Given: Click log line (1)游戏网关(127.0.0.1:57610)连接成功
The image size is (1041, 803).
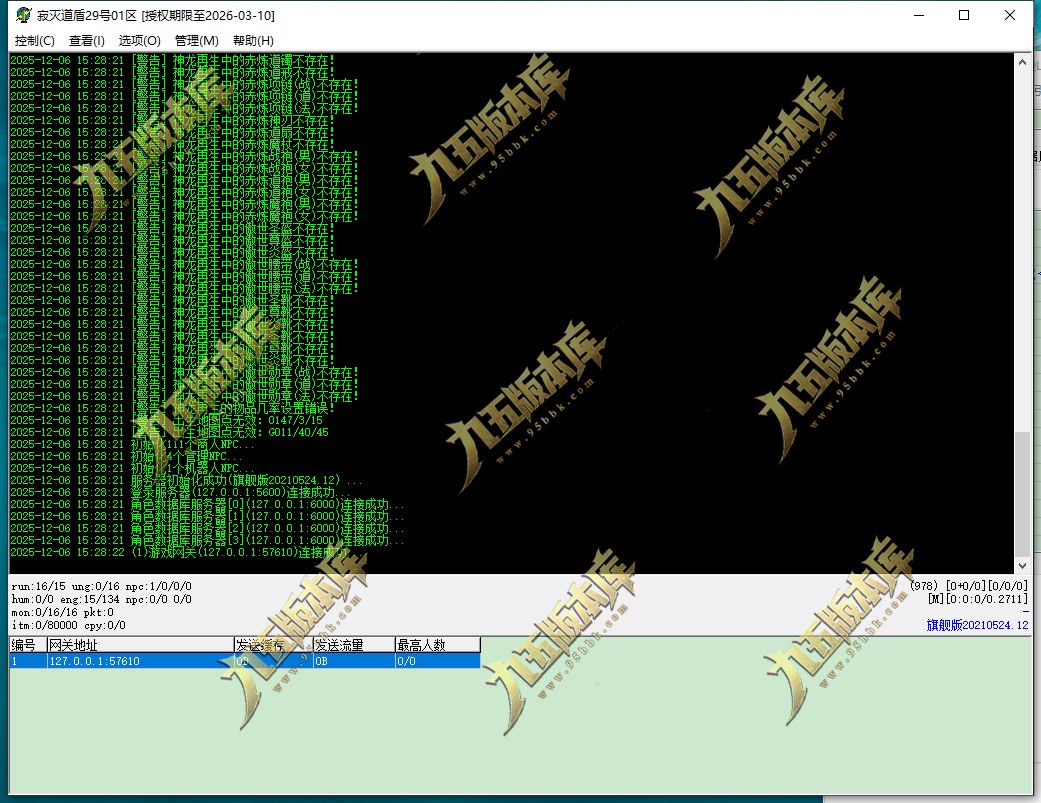Looking at the screenshot, I should [x=186, y=552].
